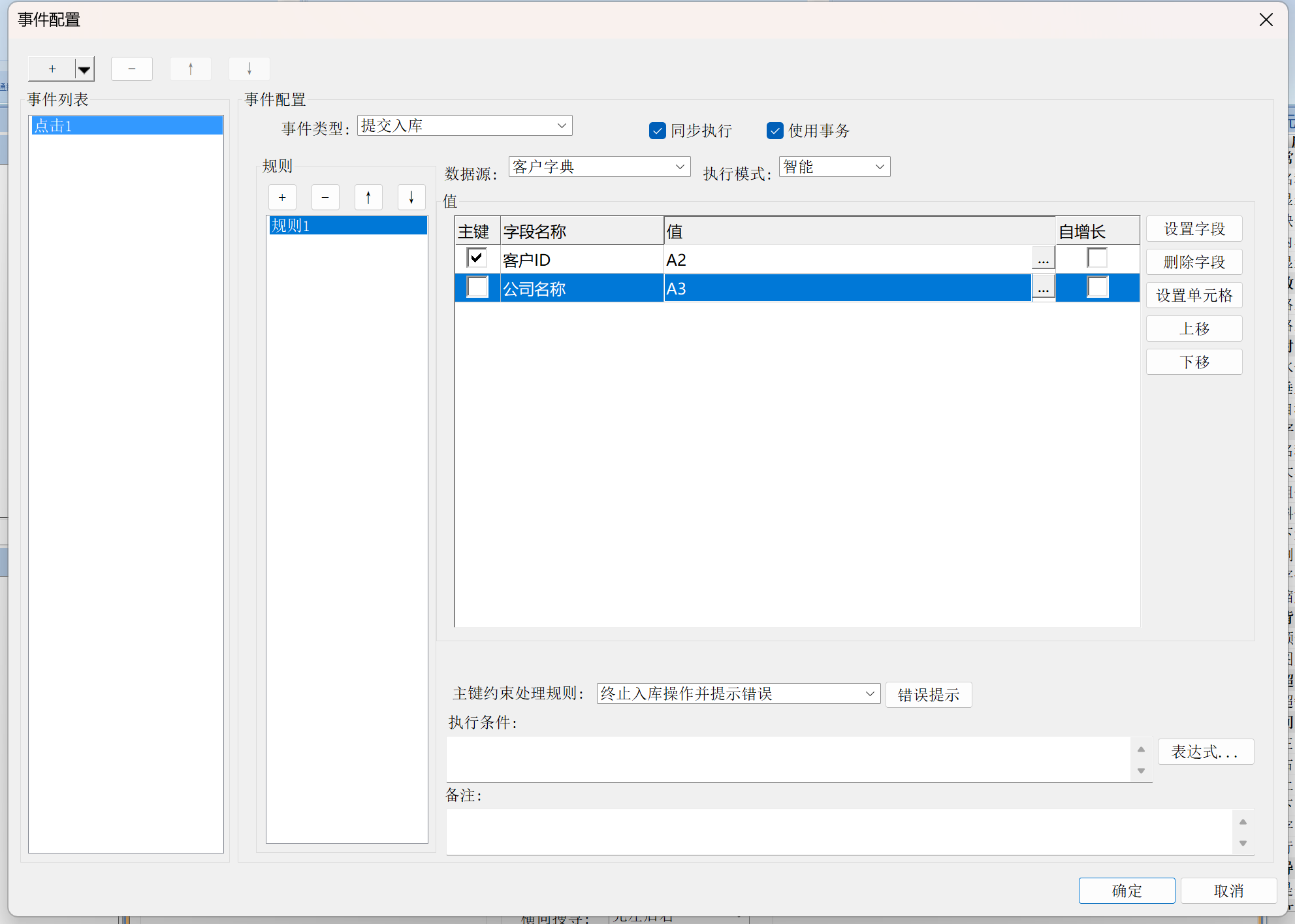Image resolution: width=1295 pixels, height=924 pixels.
Task: Enable 自增长 checkbox for 公司名称 row
Action: pyautogui.click(x=1097, y=287)
